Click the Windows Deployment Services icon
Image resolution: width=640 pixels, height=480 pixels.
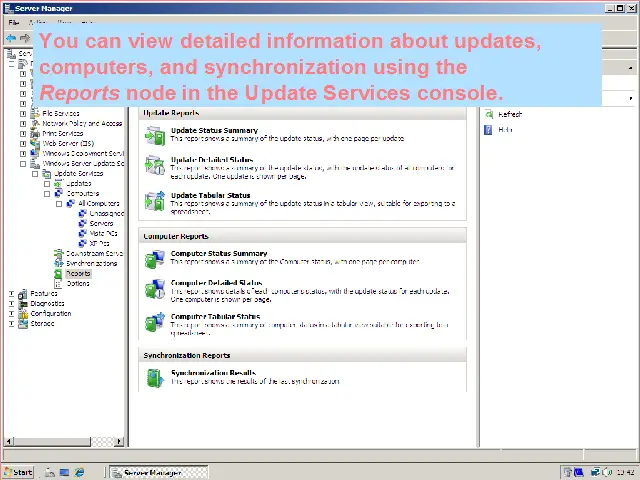[x=35, y=153]
